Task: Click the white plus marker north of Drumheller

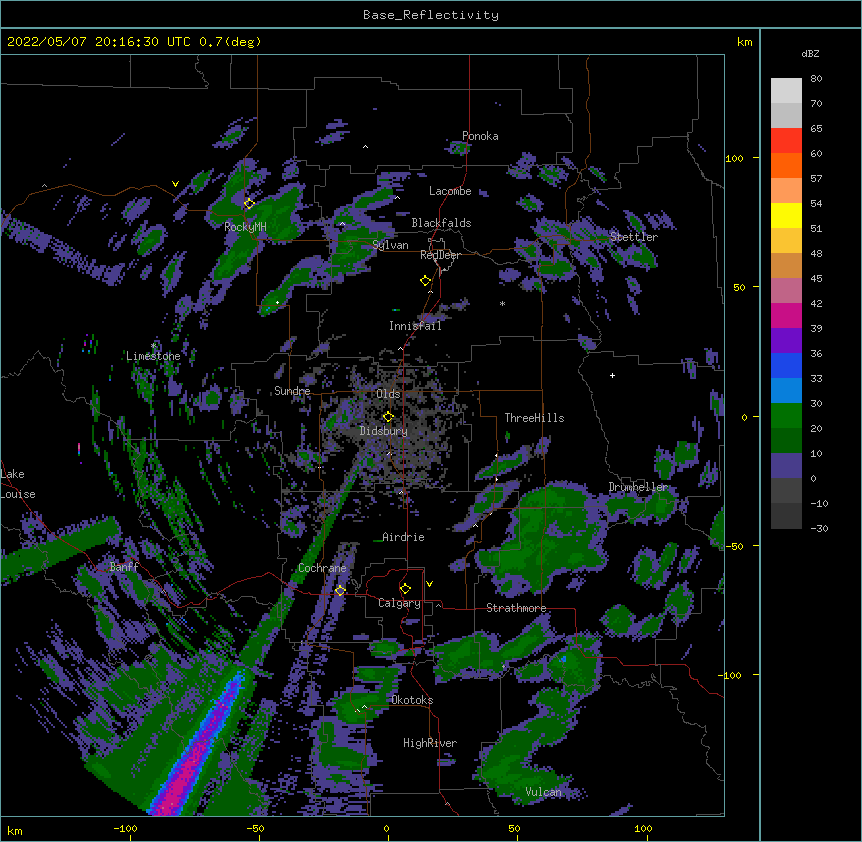Action: coord(612,375)
